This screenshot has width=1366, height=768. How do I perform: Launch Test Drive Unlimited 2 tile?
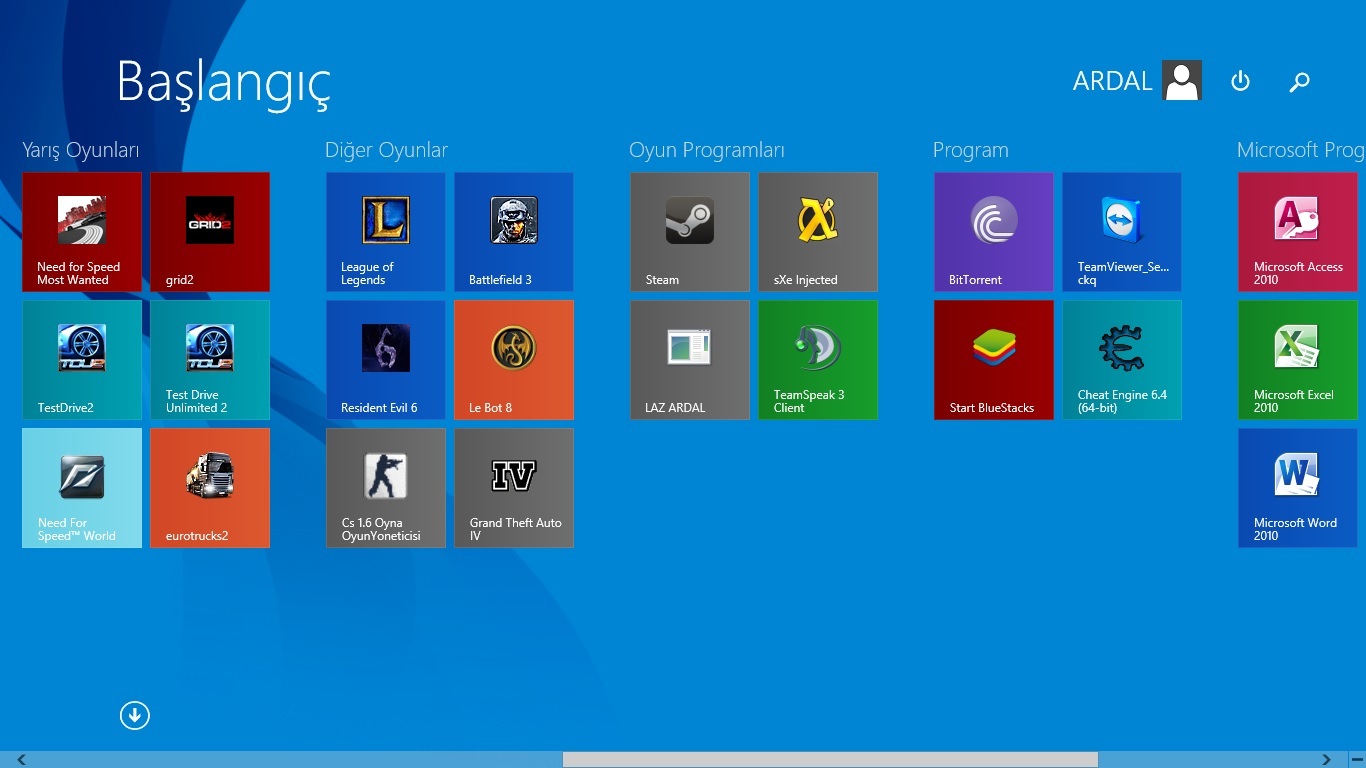pos(210,360)
